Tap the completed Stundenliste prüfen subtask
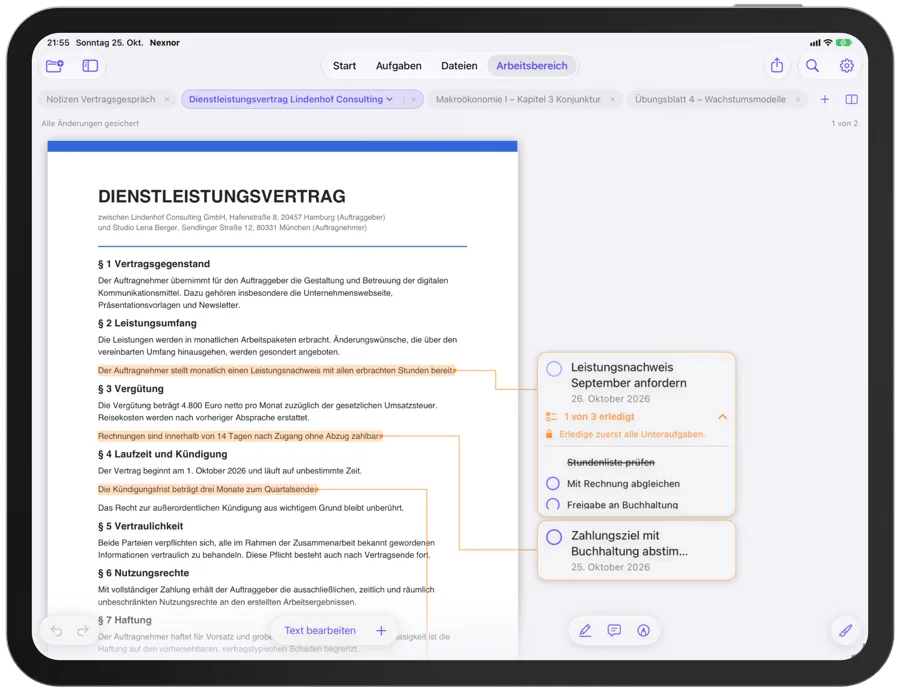This screenshot has width=900, height=691. click(x=611, y=463)
